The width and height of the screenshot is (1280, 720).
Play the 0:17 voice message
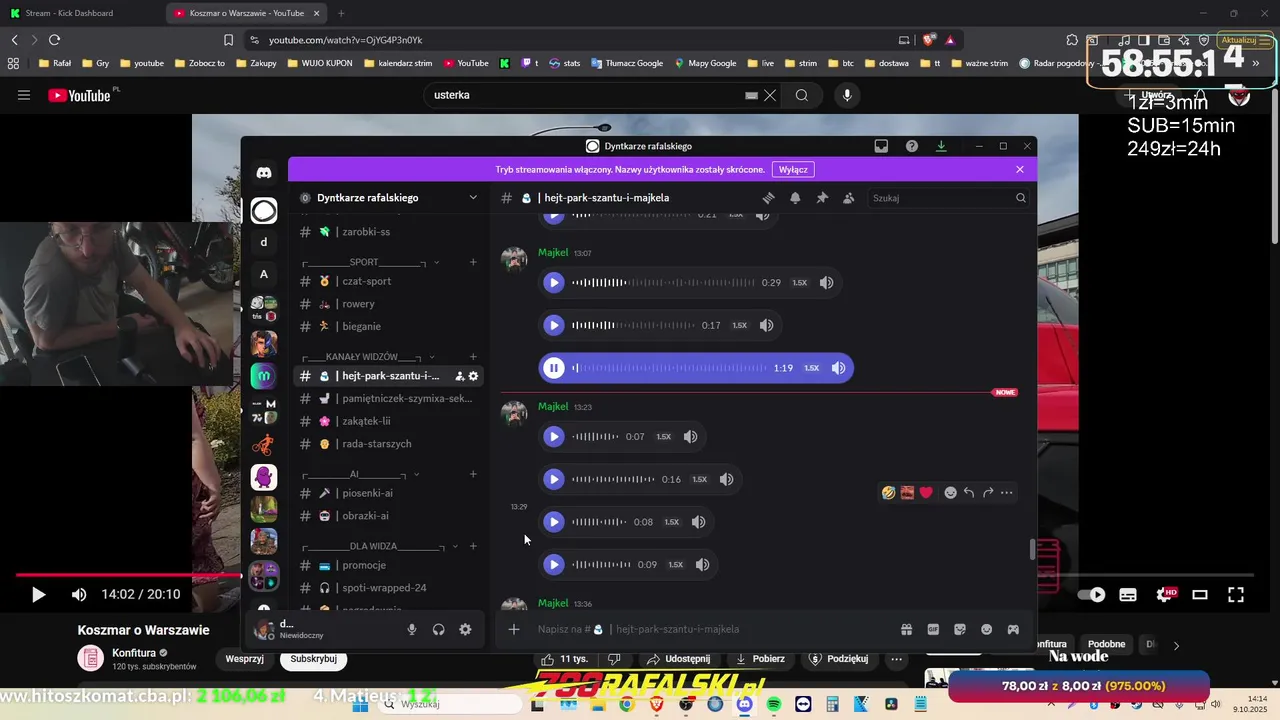coord(553,325)
